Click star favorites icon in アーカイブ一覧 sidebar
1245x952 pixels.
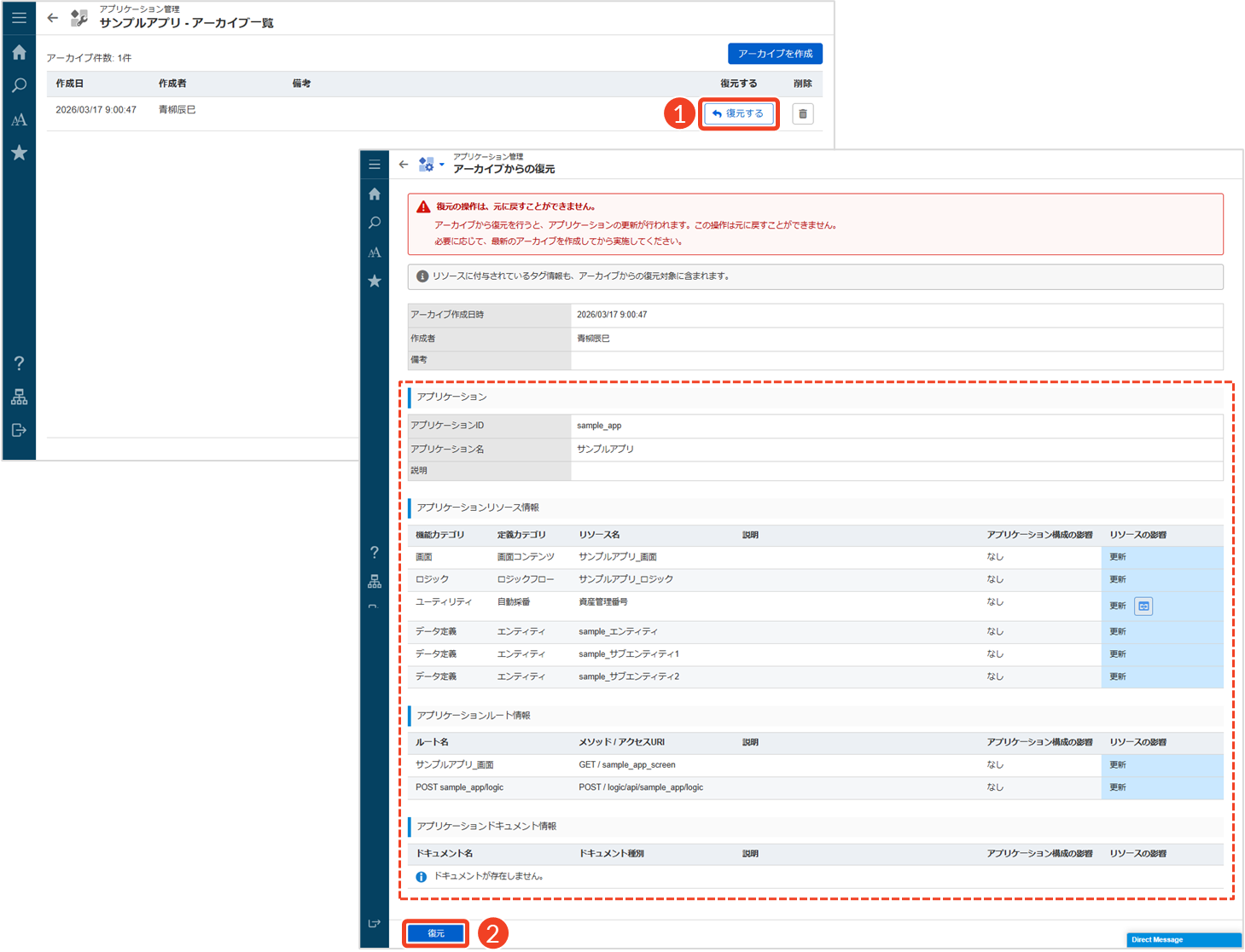point(19,153)
